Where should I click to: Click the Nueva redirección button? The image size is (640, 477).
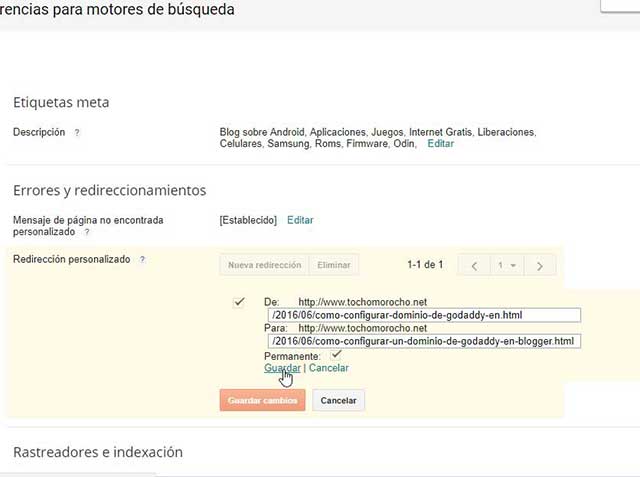(x=264, y=265)
